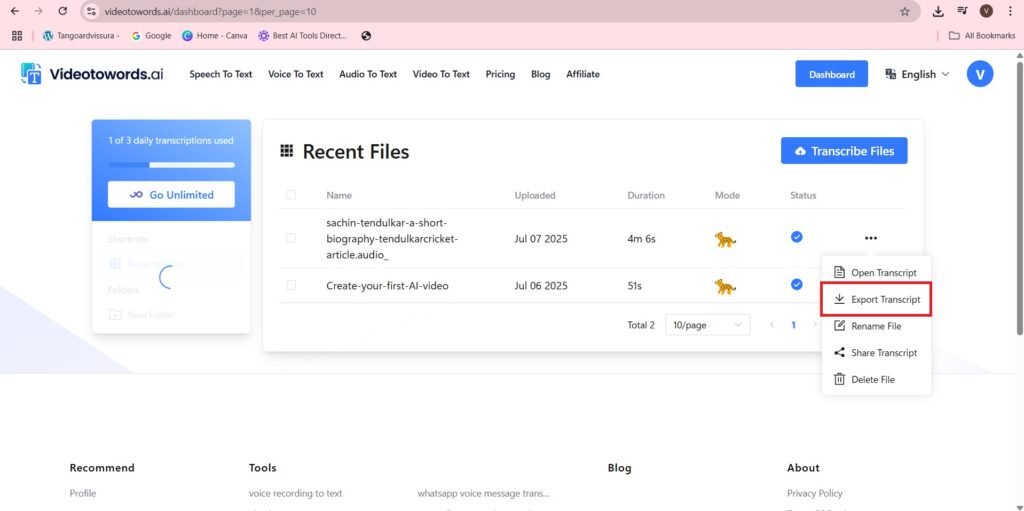Select Delete File from menu
The image size is (1024, 511).
(876, 380)
